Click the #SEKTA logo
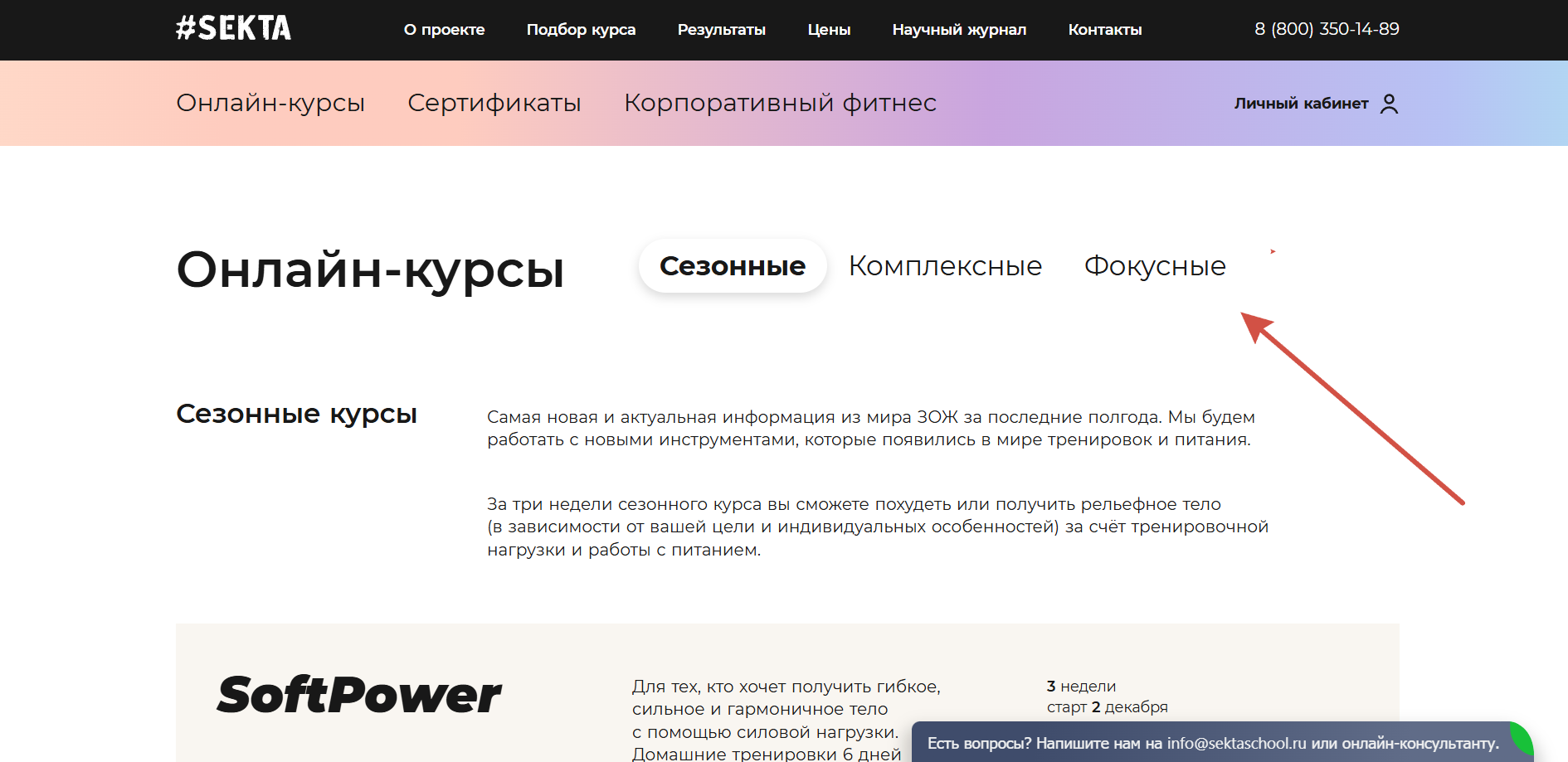This screenshot has height=762, width=1568. [x=233, y=28]
